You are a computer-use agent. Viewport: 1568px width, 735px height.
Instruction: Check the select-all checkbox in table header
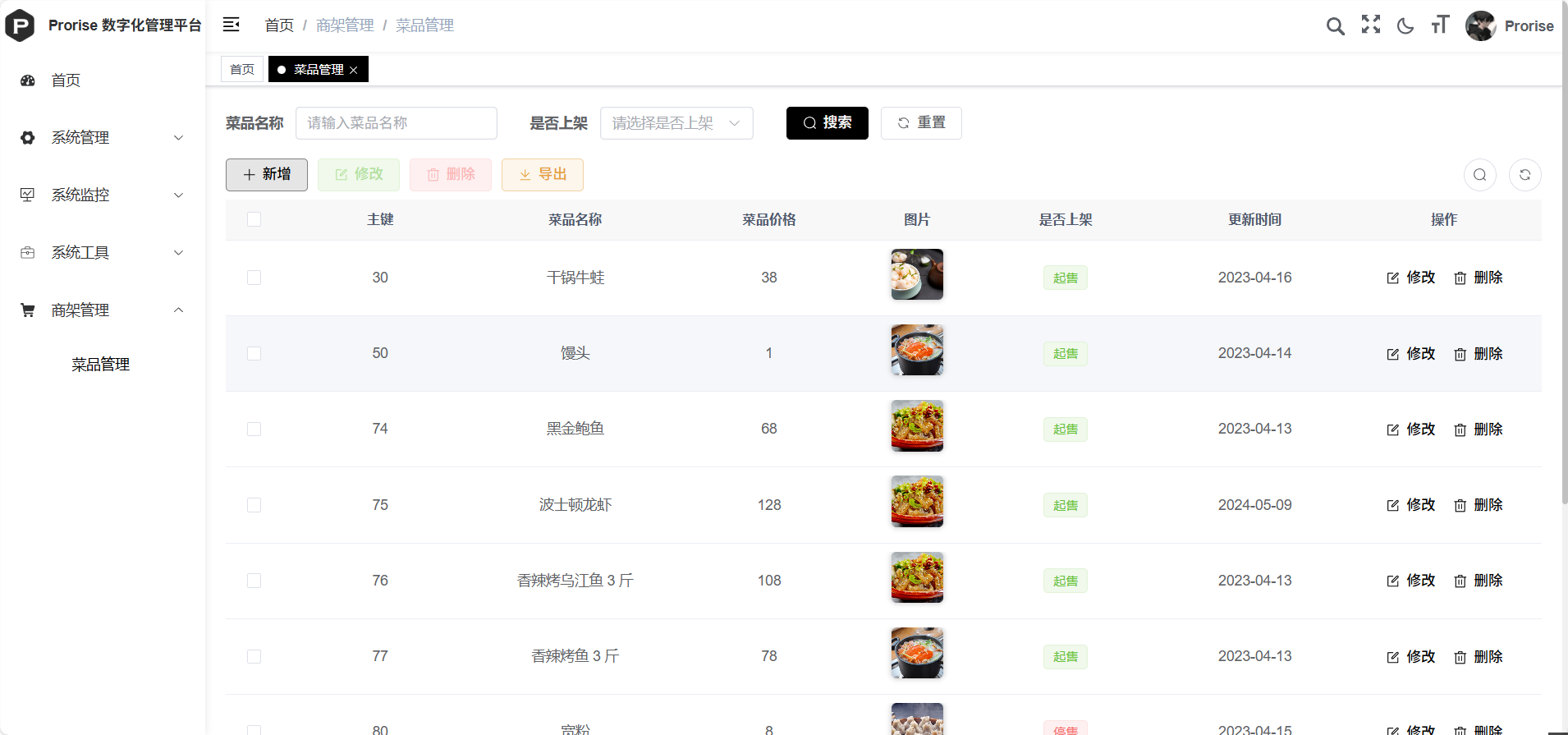[254, 219]
